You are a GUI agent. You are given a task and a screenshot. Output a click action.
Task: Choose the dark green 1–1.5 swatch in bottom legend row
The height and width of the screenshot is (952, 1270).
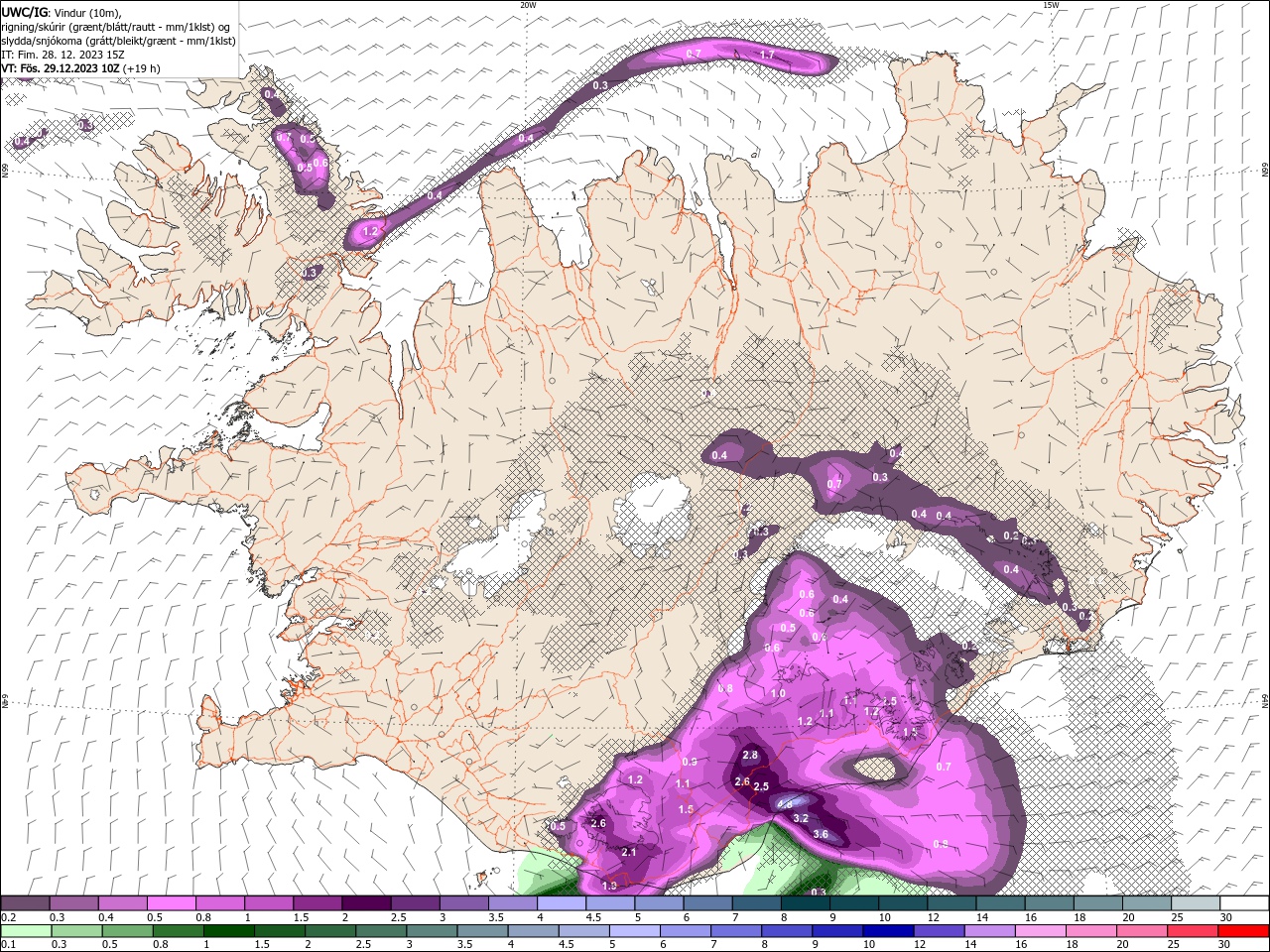click(228, 931)
